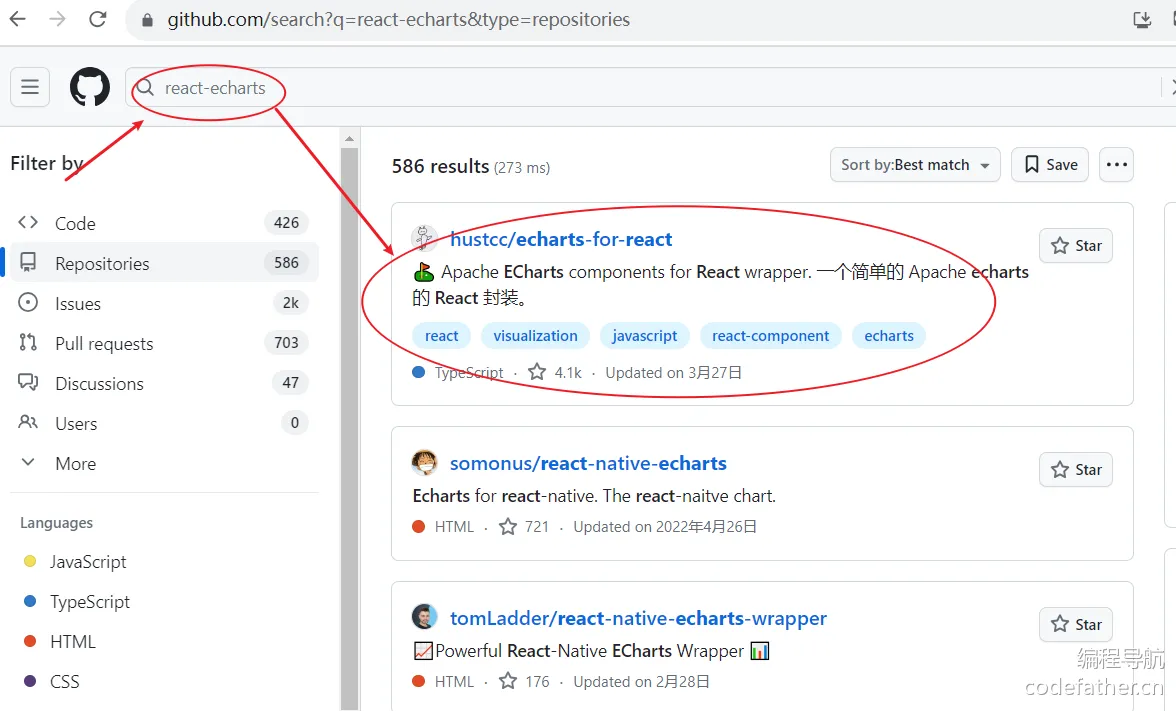Click the visualization topic tag
This screenshot has height=711, width=1176.
tap(536, 336)
